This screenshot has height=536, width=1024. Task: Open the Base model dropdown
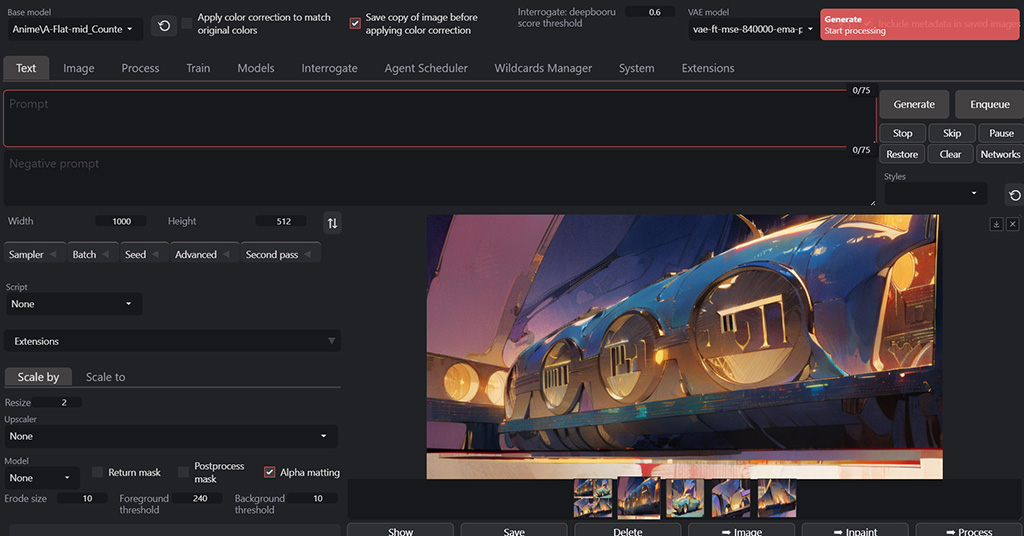[74, 29]
